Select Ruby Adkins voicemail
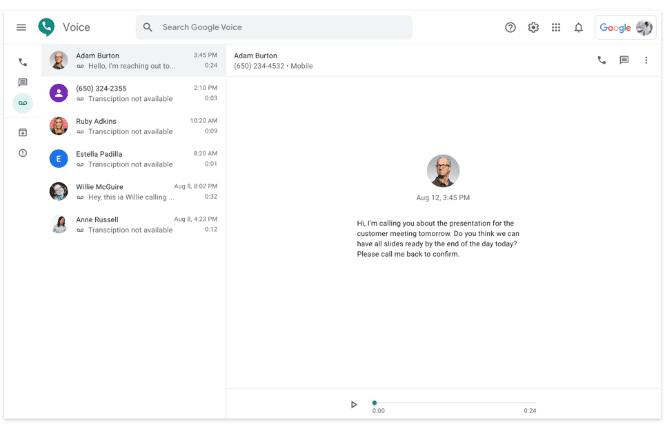 coord(134,126)
